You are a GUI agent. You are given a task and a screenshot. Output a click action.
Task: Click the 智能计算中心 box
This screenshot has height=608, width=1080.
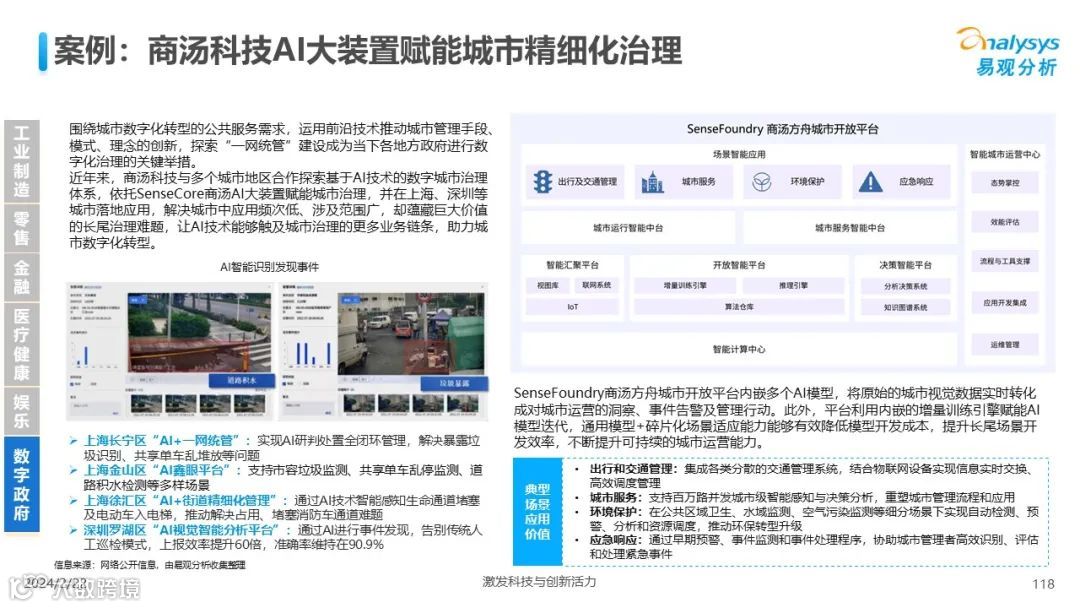click(x=739, y=349)
